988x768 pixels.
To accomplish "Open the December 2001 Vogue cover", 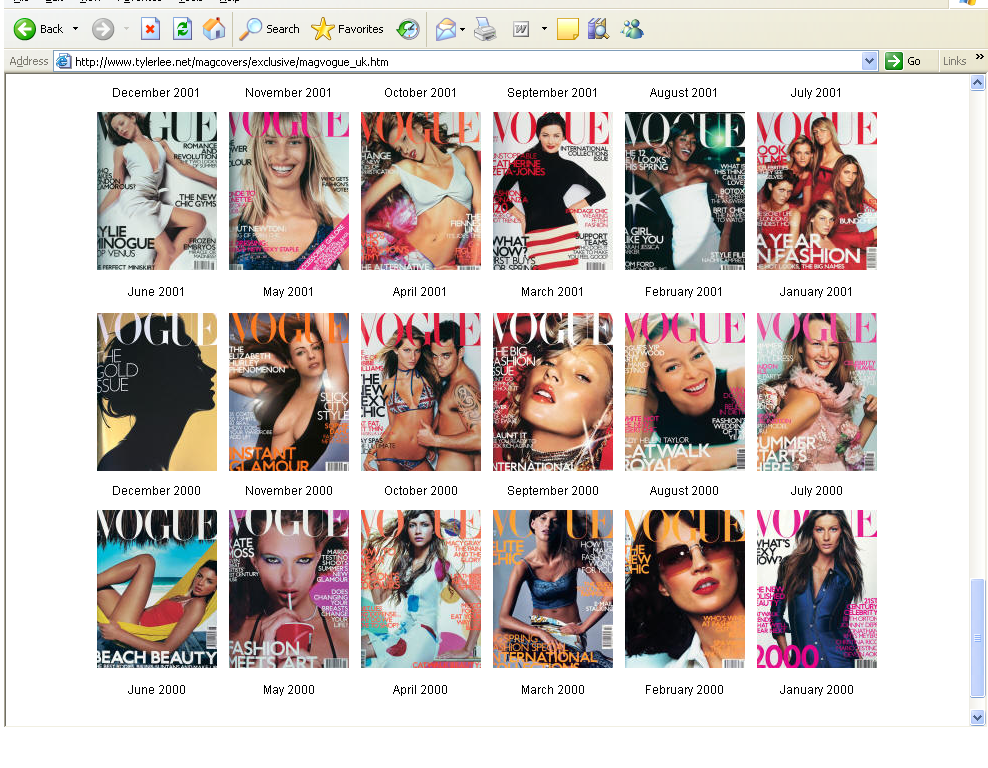I will pyautogui.click(x=157, y=191).
